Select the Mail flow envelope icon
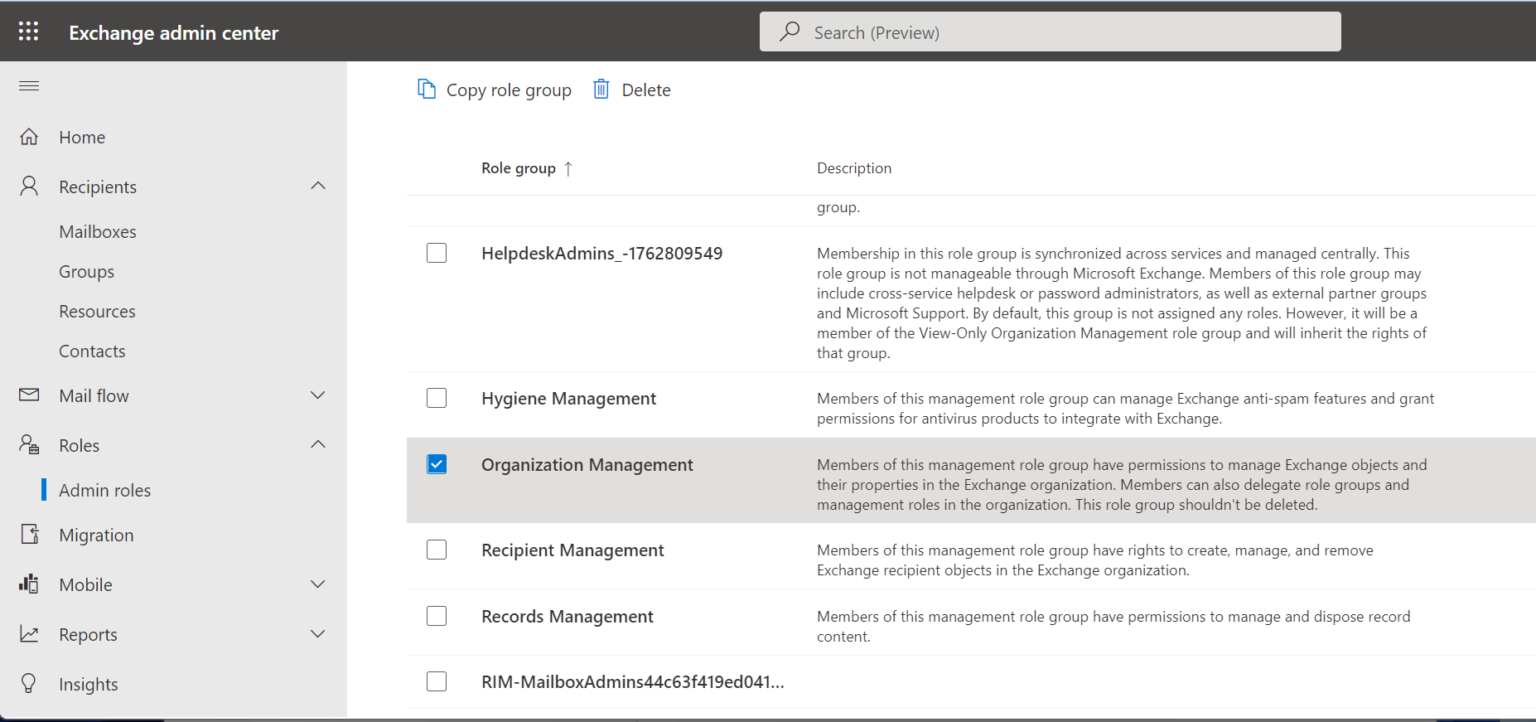The image size is (1536, 722). [28, 395]
